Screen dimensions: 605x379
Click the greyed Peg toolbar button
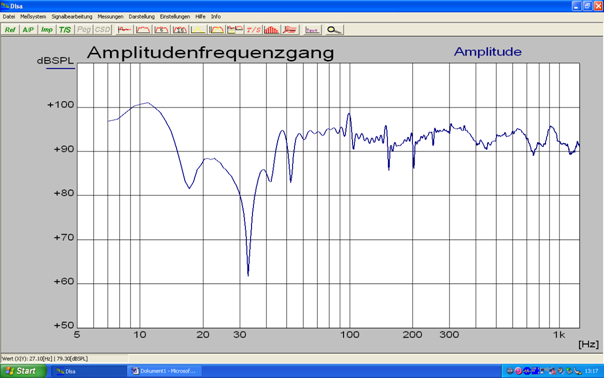click(x=84, y=30)
